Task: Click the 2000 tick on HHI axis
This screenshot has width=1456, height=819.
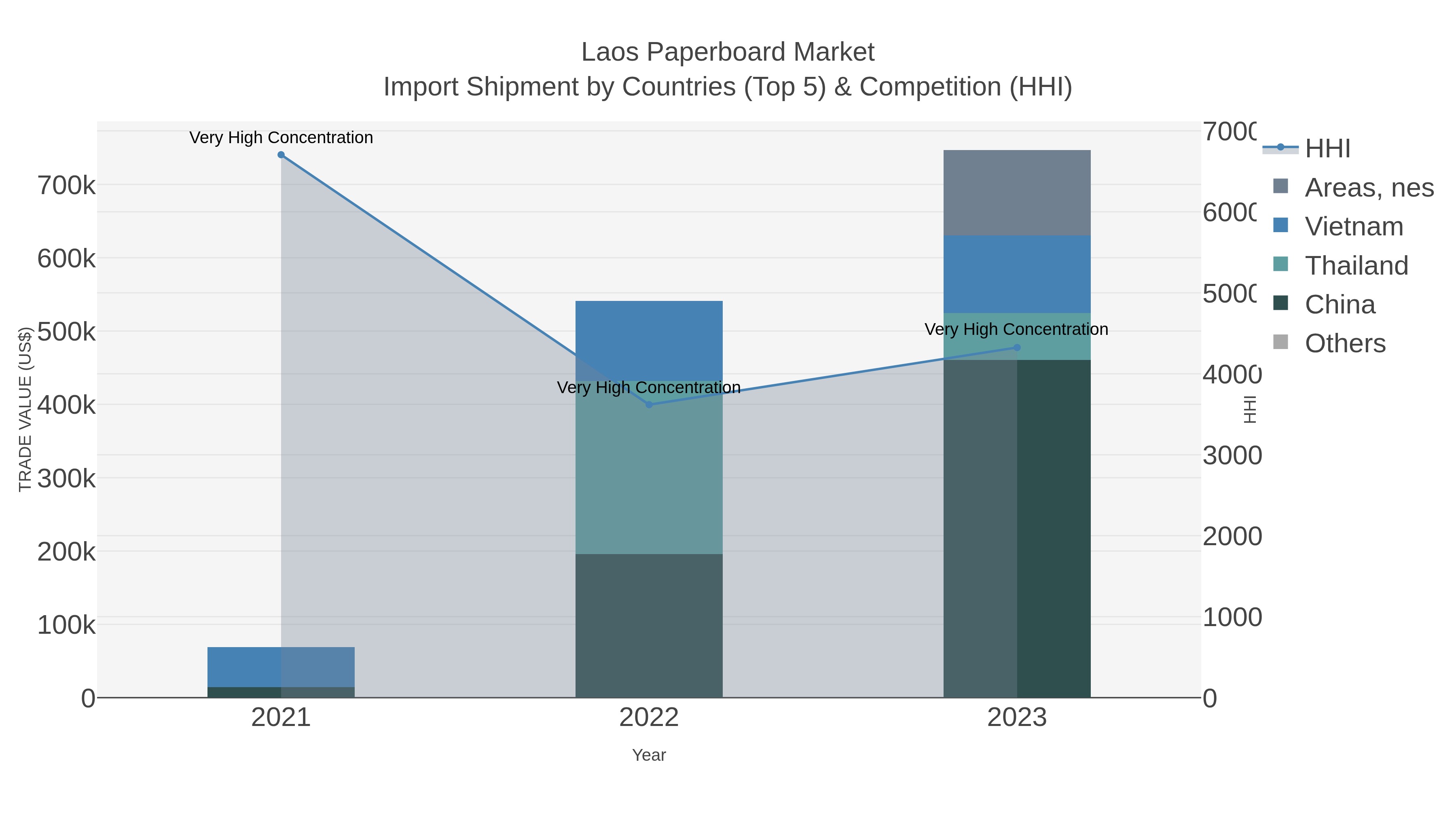Action: (x=1232, y=536)
